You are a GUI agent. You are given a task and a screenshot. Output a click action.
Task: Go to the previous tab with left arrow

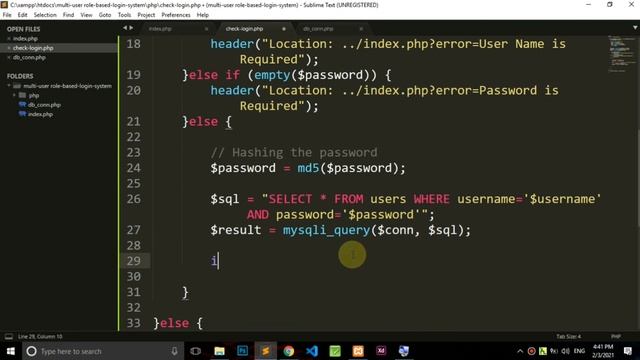pos(125,28)
